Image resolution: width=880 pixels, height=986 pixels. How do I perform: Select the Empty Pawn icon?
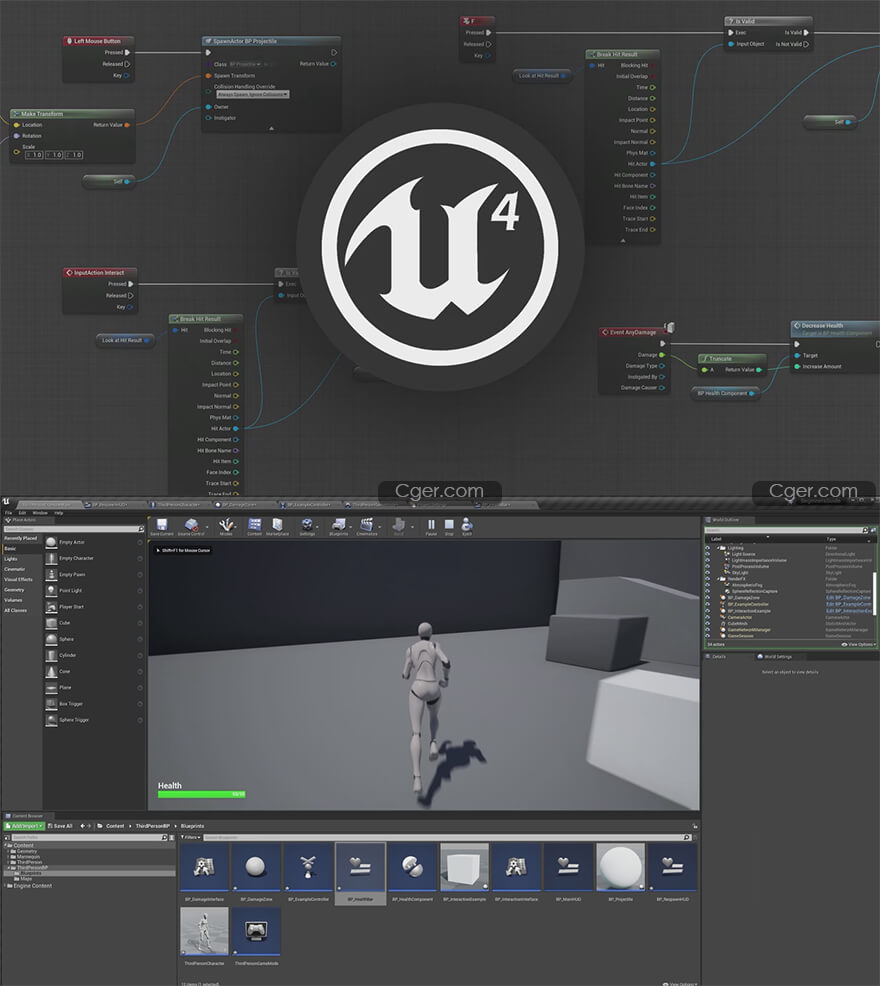coord(52,574)
